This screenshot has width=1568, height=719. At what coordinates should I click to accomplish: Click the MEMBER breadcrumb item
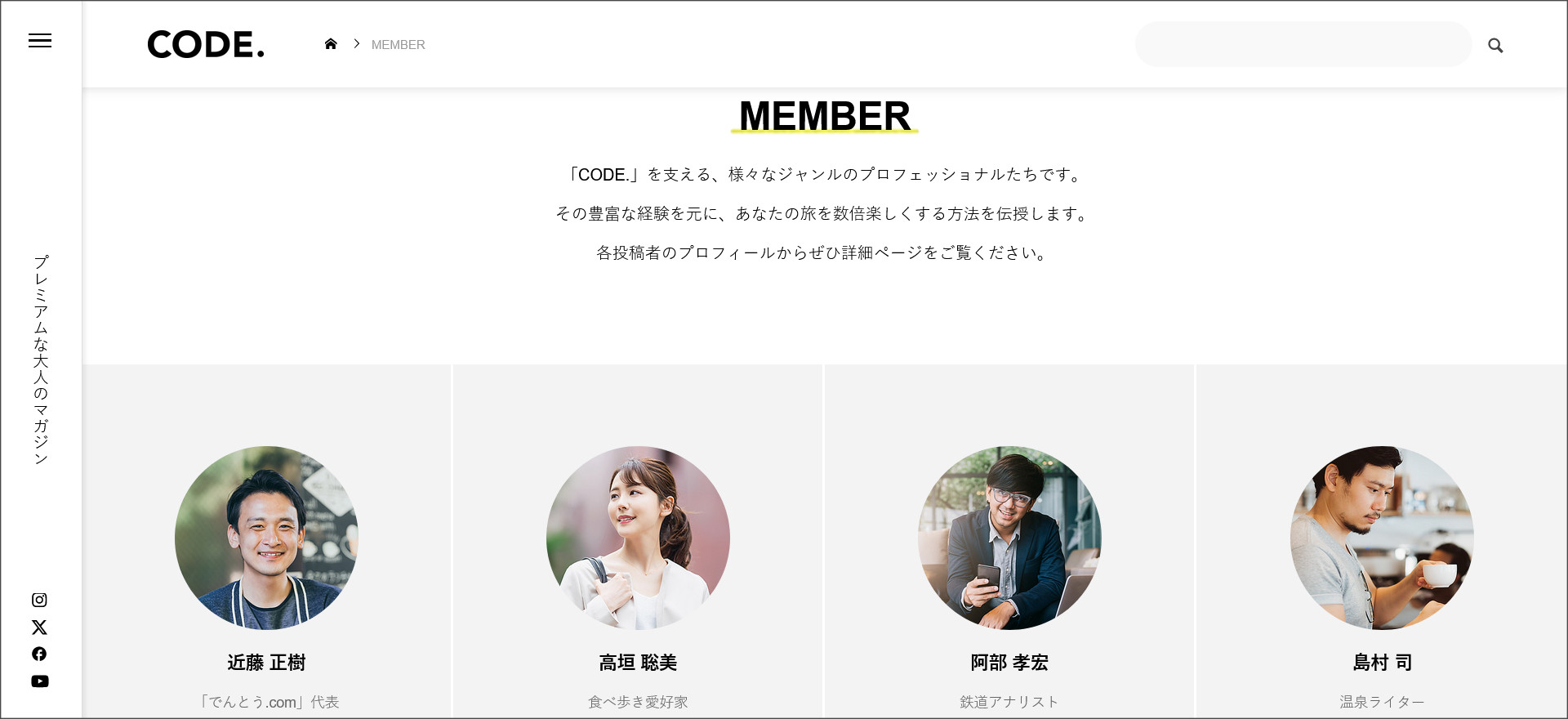pyautogui.click(x=399, y=45)
